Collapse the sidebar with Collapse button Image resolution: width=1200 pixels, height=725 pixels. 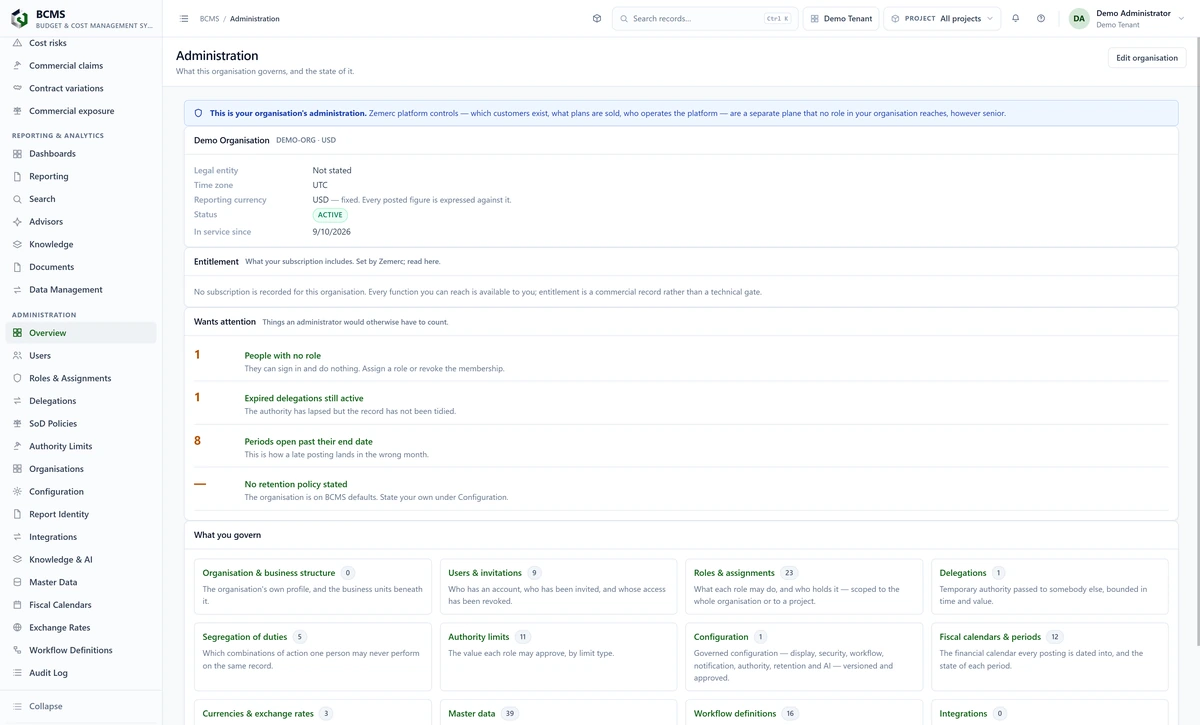(81, 706)
